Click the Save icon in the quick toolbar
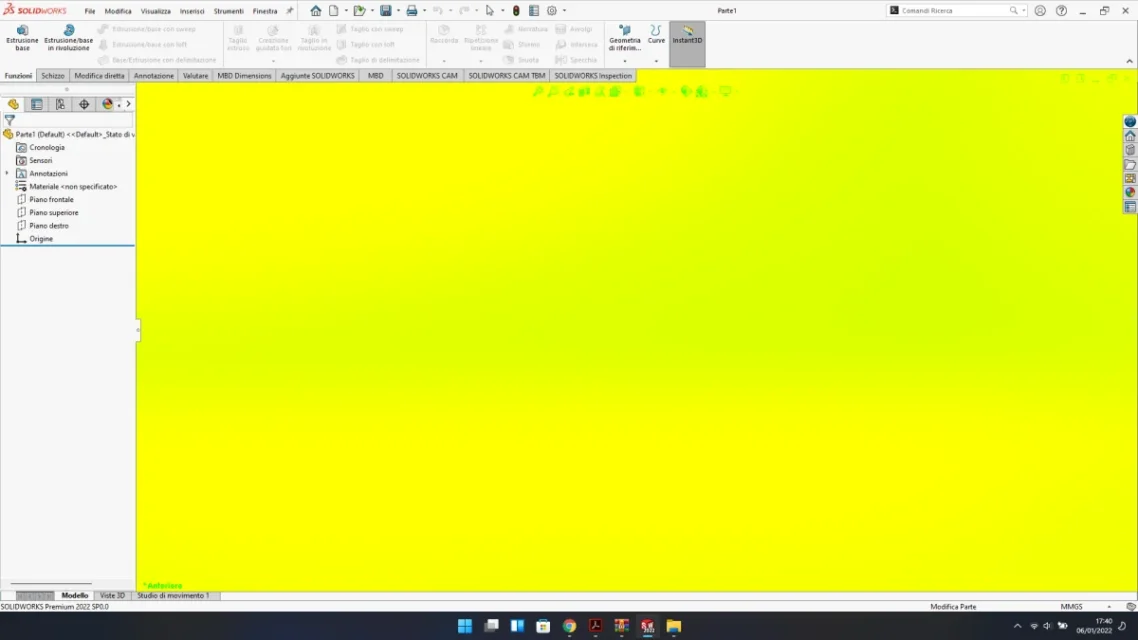 pyautogui.click(x=385, y=11)
